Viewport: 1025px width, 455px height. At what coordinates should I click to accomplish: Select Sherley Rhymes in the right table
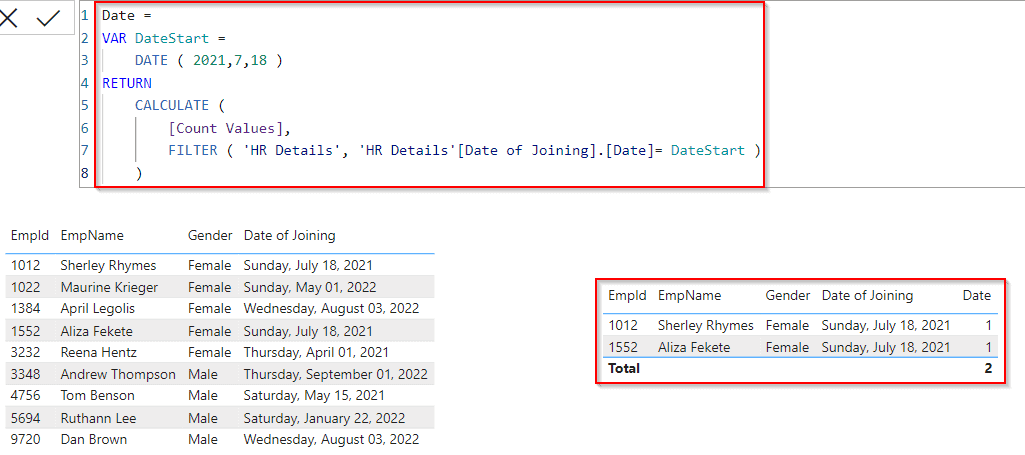[706, 325]
